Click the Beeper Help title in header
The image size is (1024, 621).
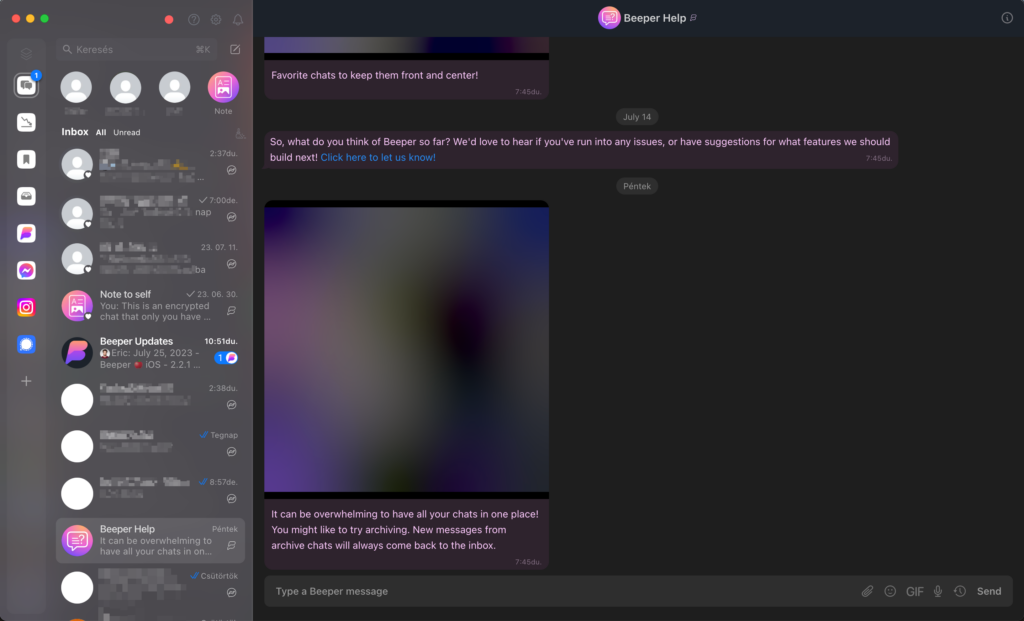click(x=654, y=18)
